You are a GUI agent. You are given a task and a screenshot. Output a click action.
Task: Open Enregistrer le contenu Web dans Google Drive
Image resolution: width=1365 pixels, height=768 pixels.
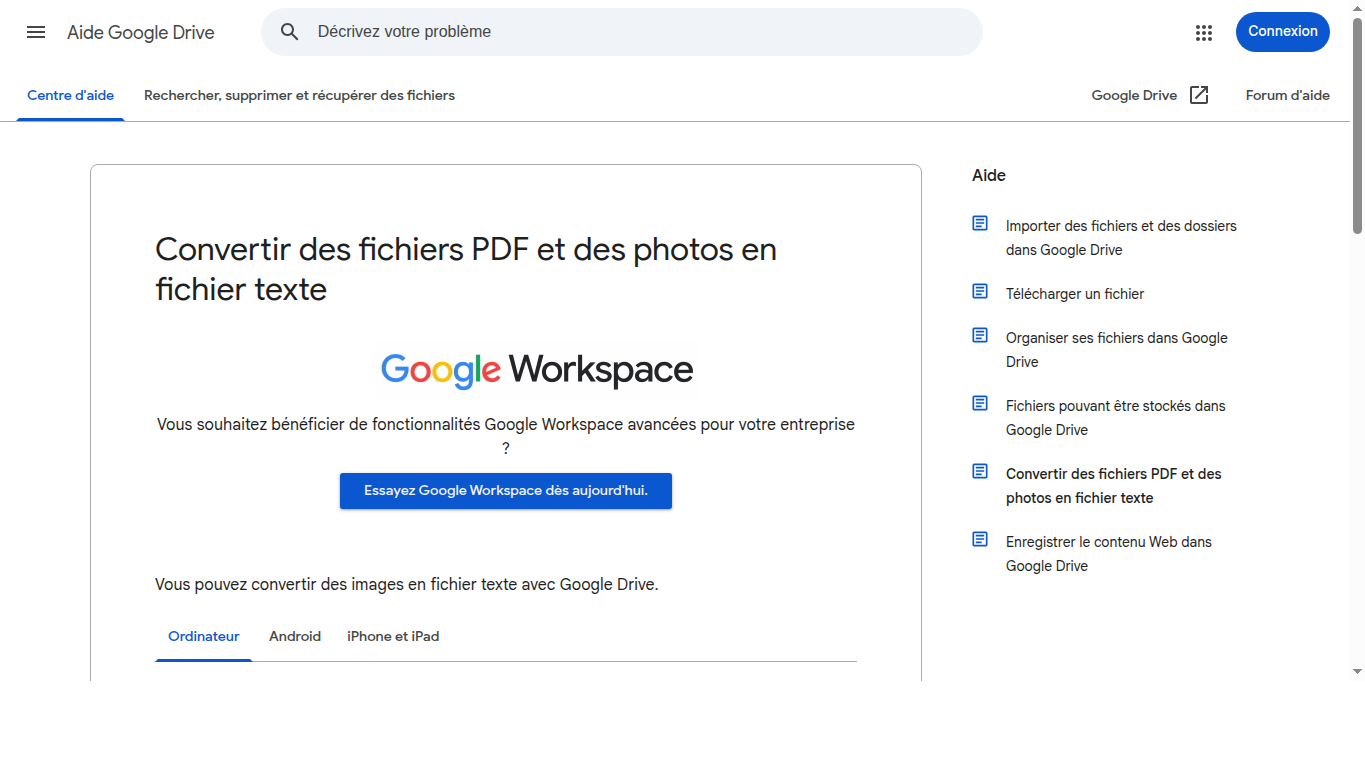point(1108,554)
